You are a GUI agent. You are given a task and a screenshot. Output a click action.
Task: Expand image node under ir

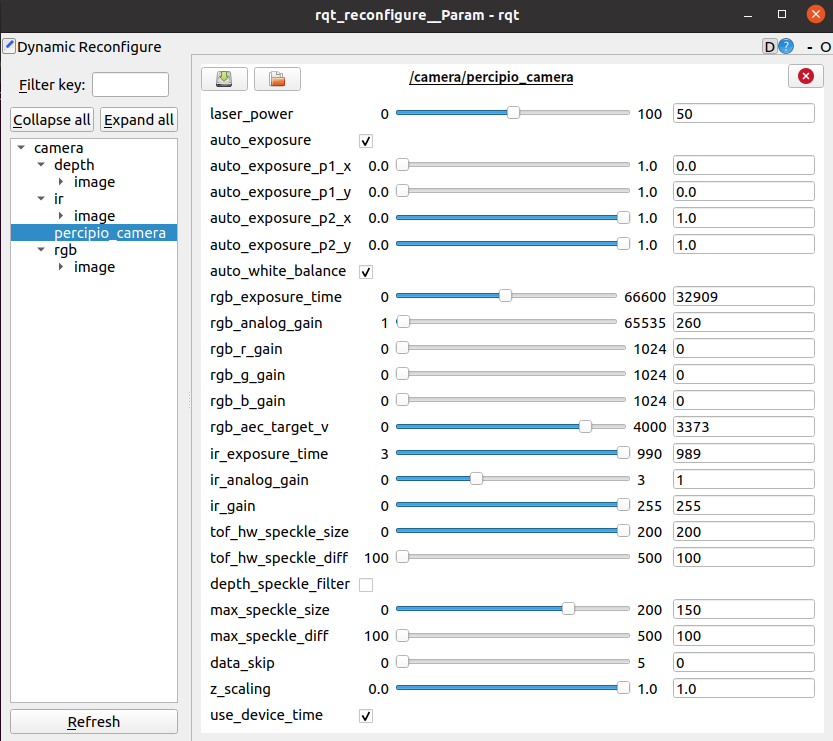coord(61,216)
